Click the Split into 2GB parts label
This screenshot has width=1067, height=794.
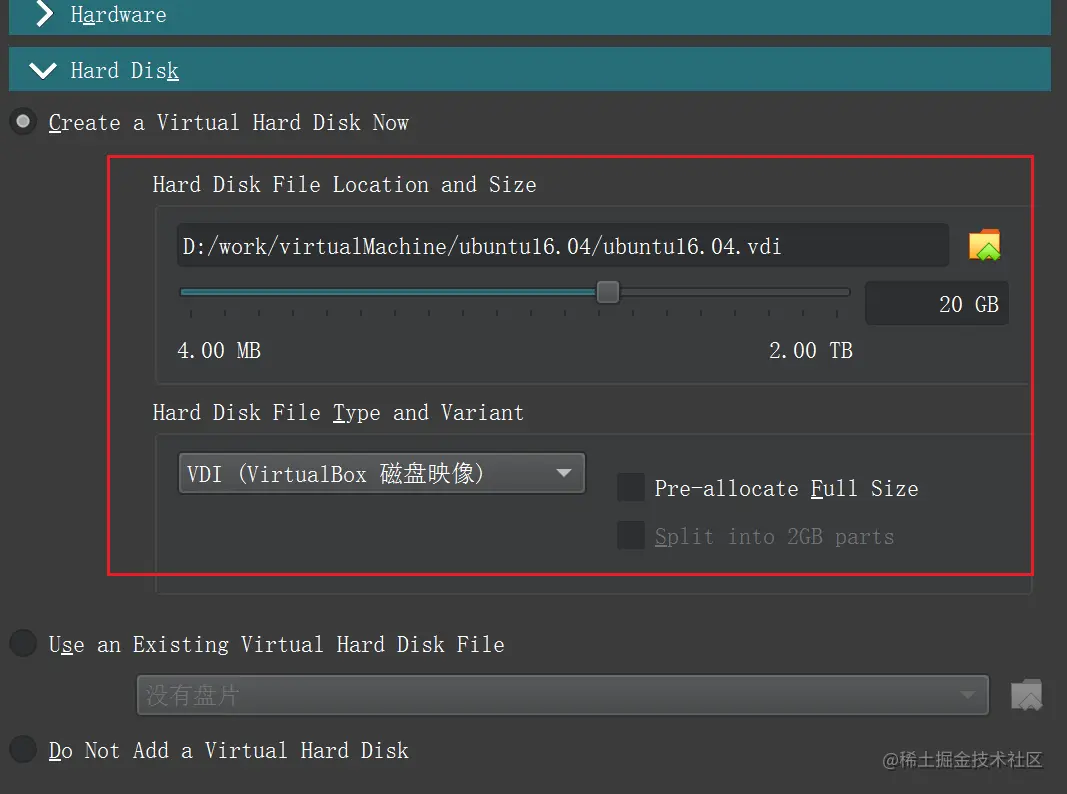[x=774, y=537]
